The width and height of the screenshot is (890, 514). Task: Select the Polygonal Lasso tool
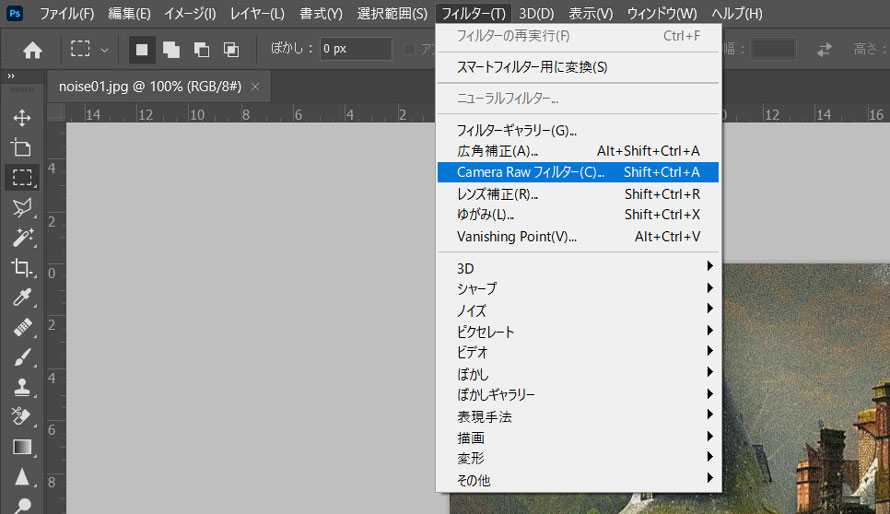coord(22,208)
